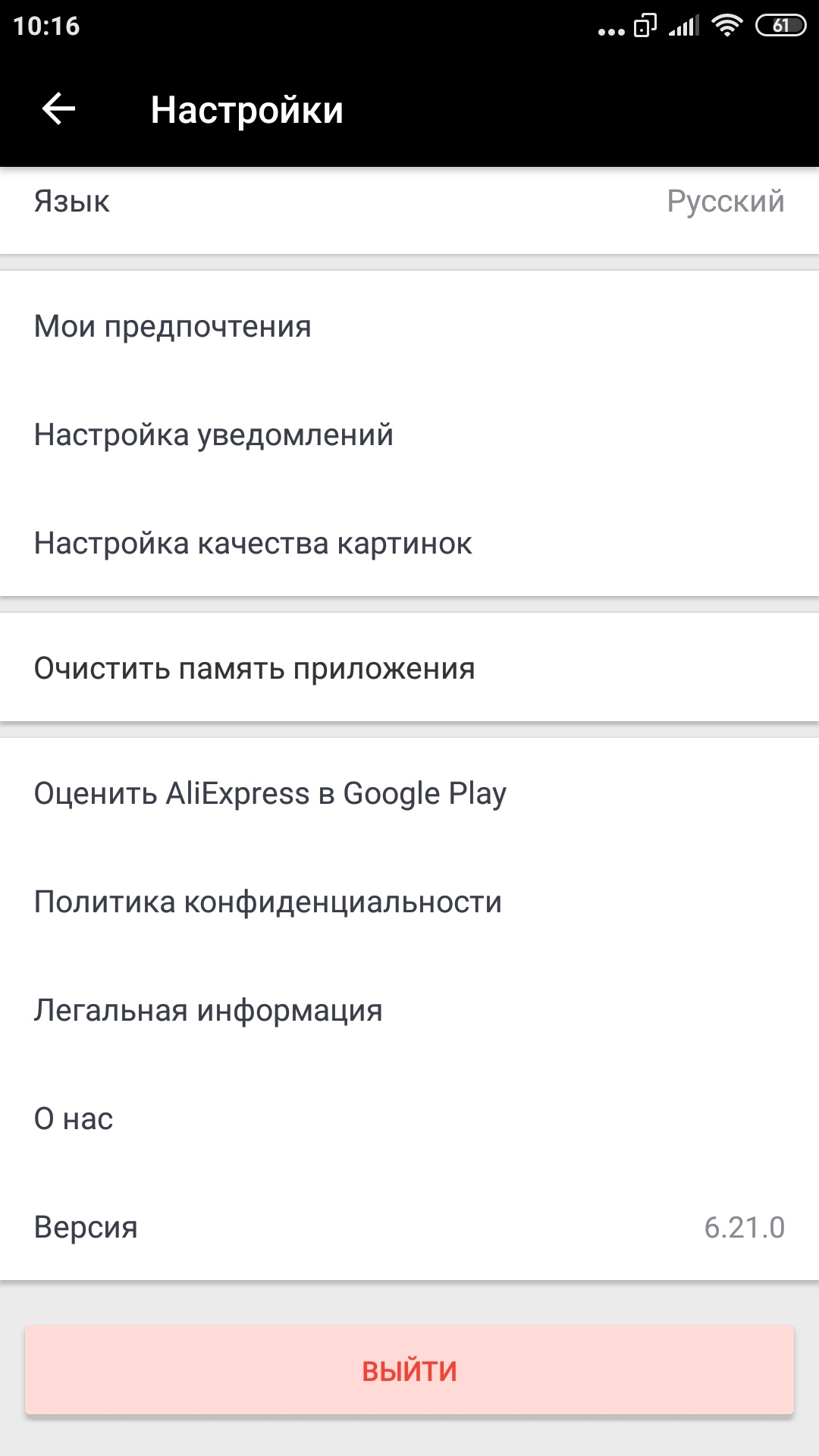The height and width of the screenshot is (1456, 819).
Task: Open the Язык language setting
Action: [x=409, y=202]
